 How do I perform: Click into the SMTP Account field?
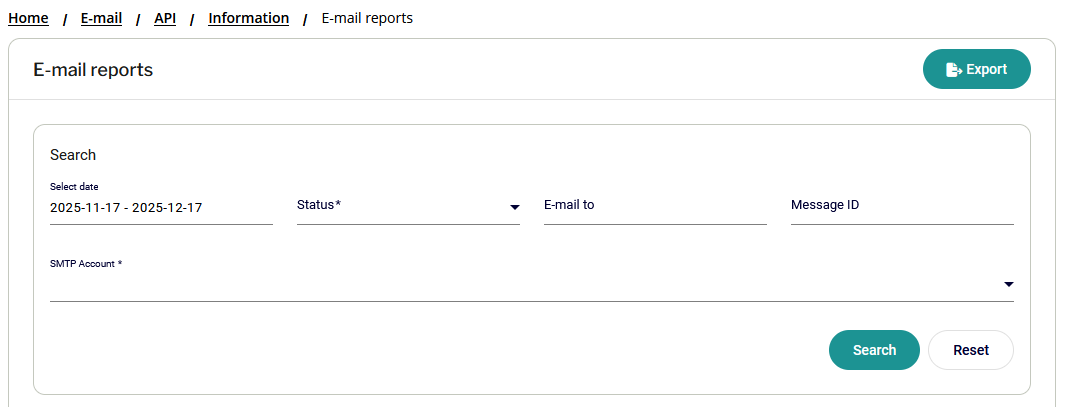coord(520,286)
